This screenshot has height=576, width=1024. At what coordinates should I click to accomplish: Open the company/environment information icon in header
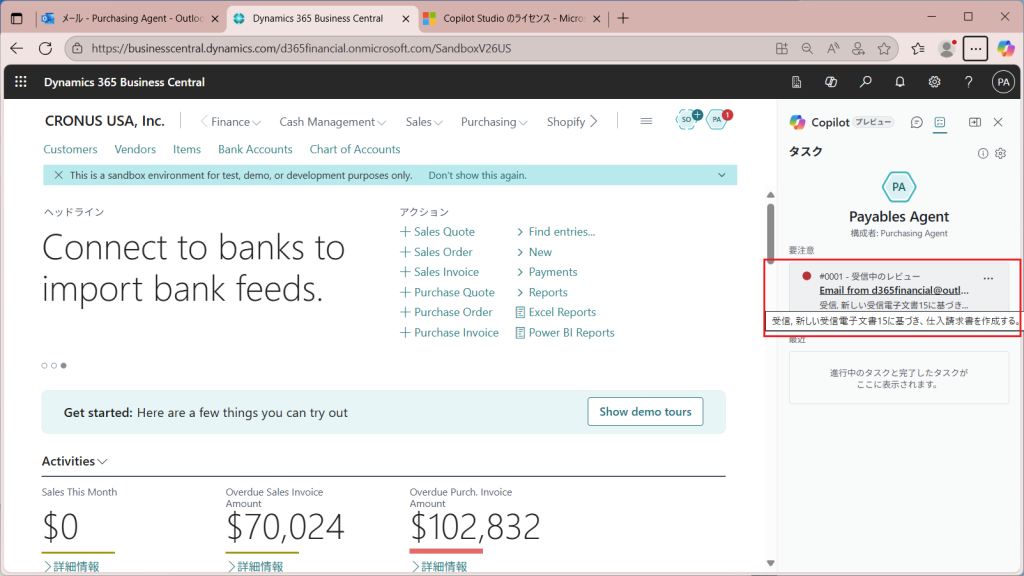(x=796, y=82)
